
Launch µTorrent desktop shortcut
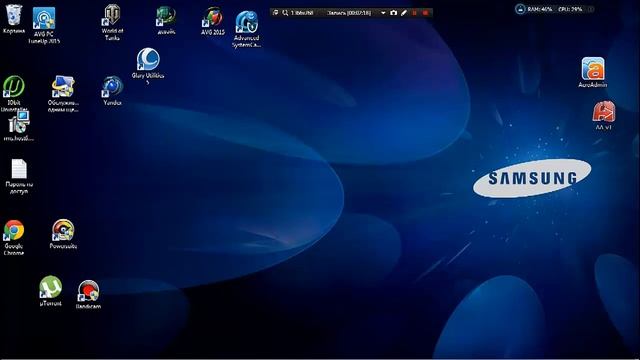point(50,291)
